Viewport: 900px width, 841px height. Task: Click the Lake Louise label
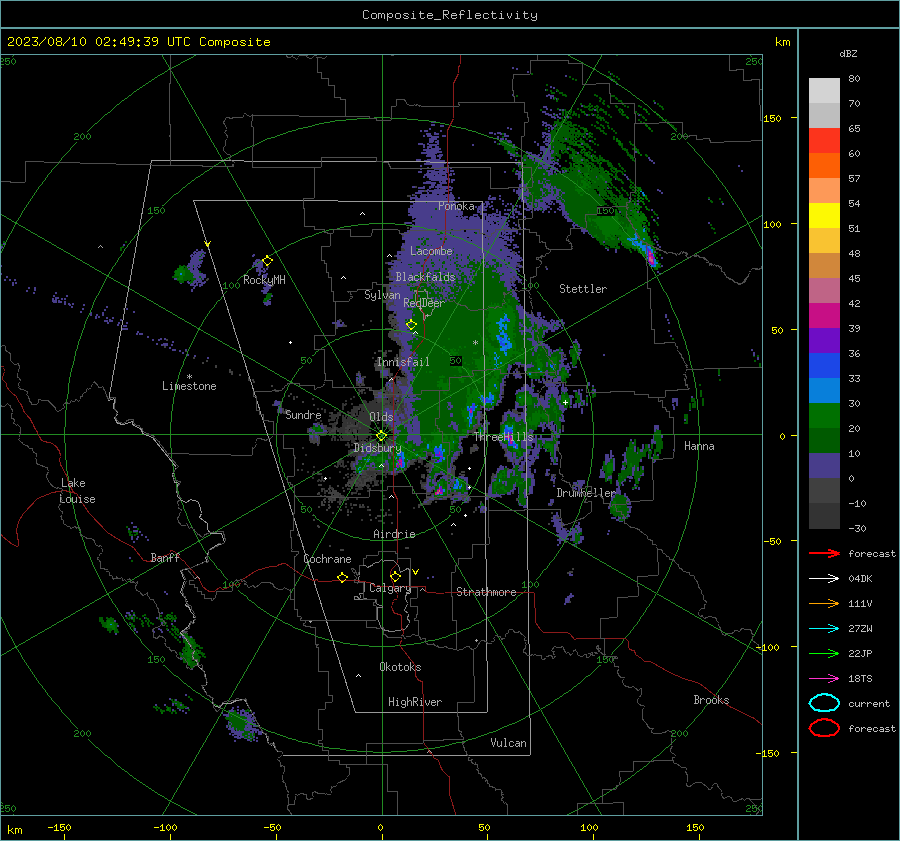[77, 491]
